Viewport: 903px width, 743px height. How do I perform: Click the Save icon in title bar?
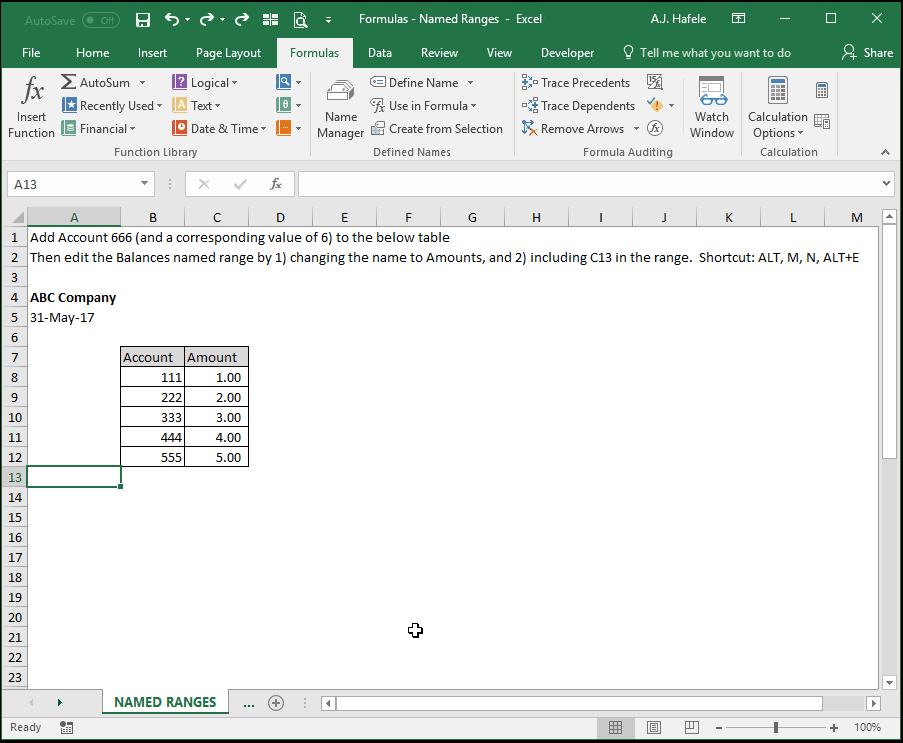pyautogui.click(x=143, y=20)
